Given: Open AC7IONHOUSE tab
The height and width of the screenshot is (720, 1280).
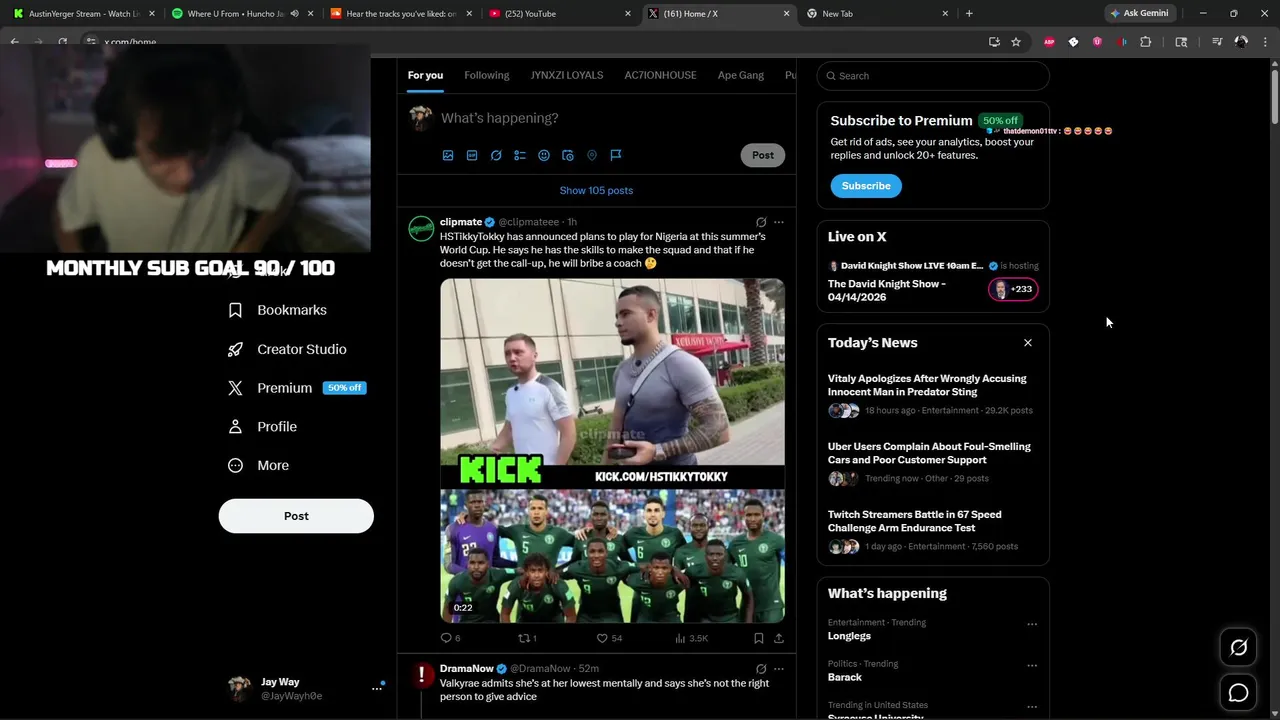Looking at the screenshot, I should (660, 75).
